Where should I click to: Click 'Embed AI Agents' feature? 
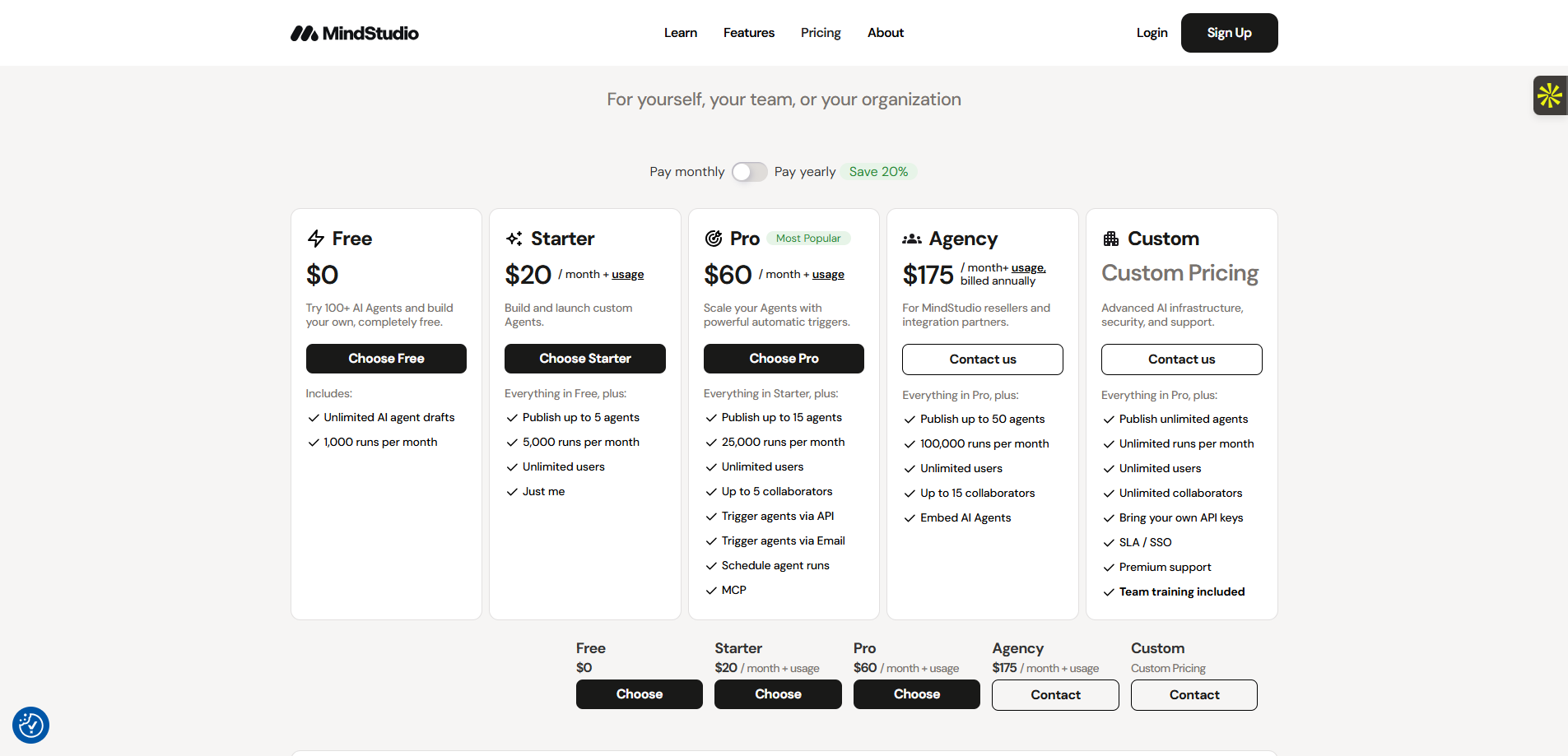click(x=965, y=518)
